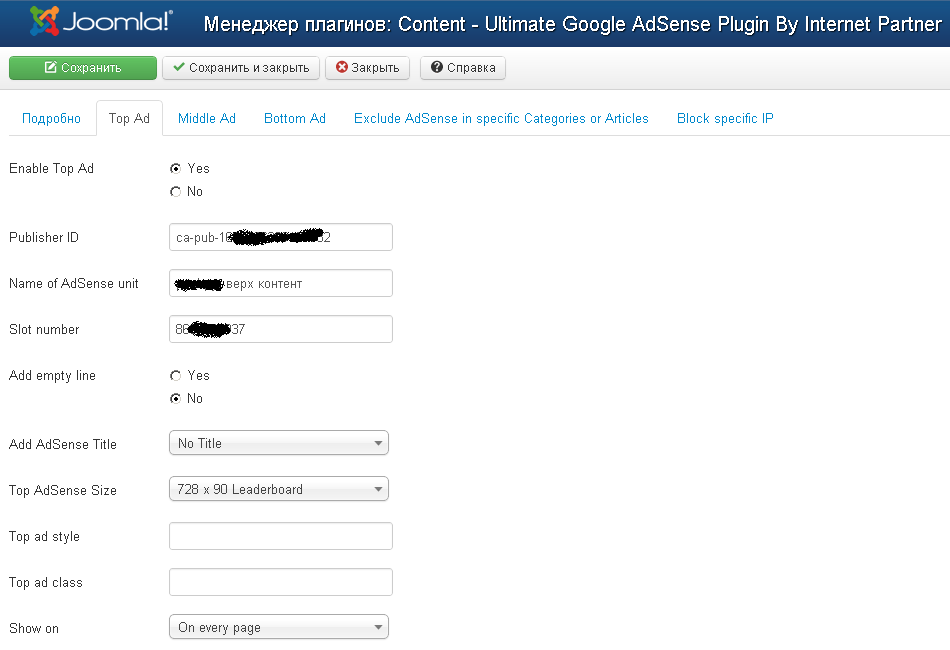This screenshot has width=950, height=650.
Task: Expand the Show on dropdown
Action: click(279, 627)
